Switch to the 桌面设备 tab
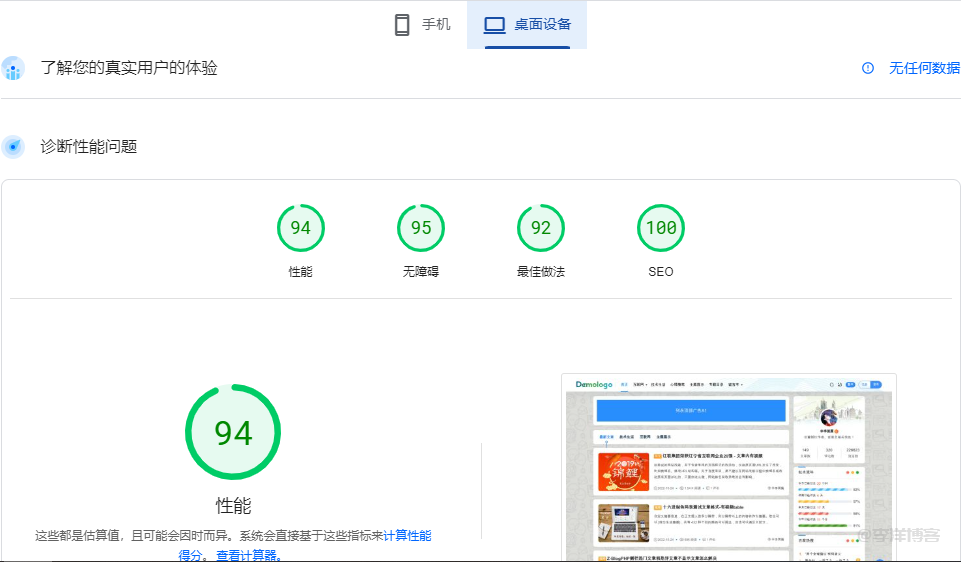 click(527, 25)
